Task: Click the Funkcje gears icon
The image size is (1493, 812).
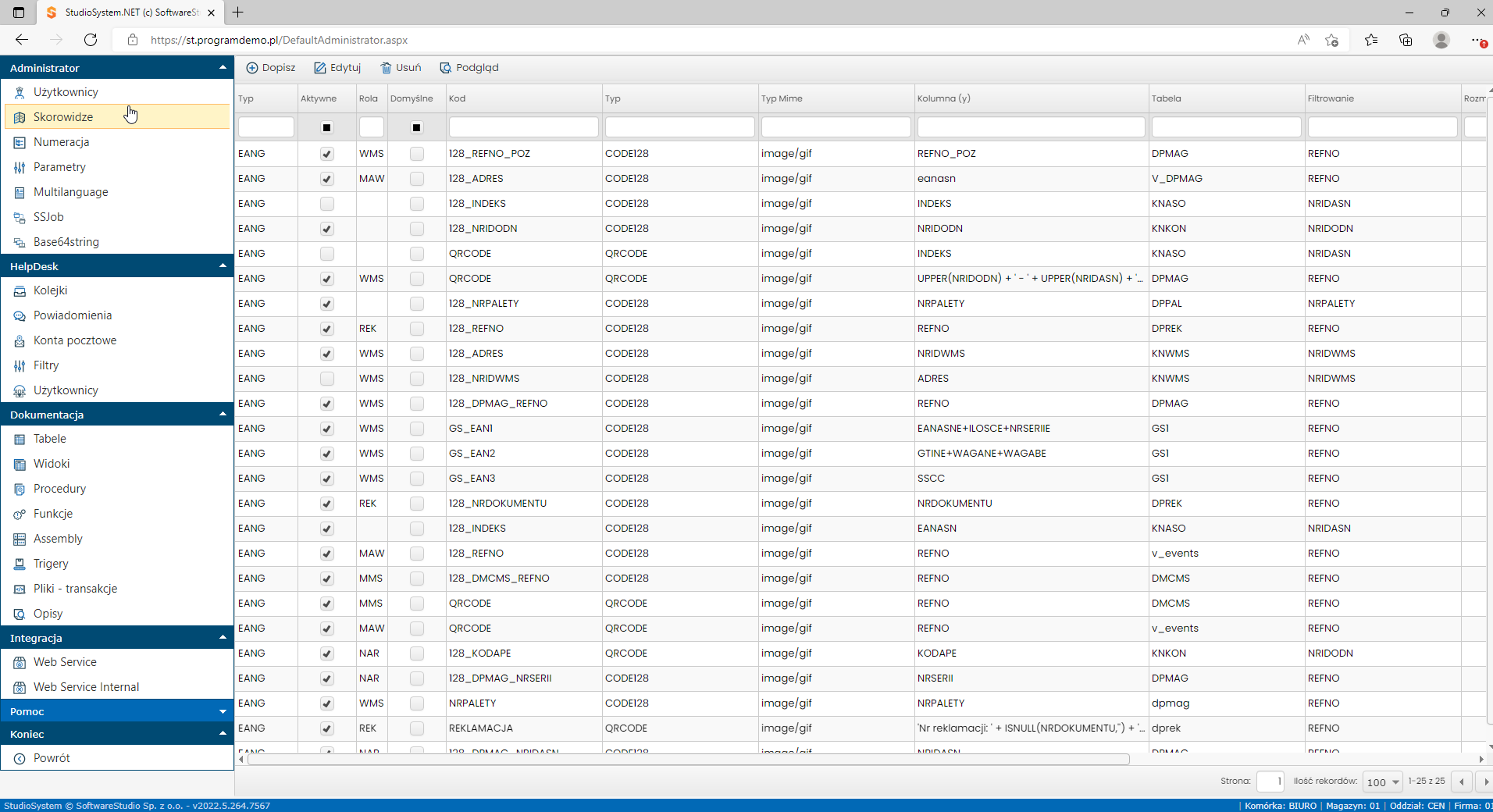Action: (x=20, y=515)
